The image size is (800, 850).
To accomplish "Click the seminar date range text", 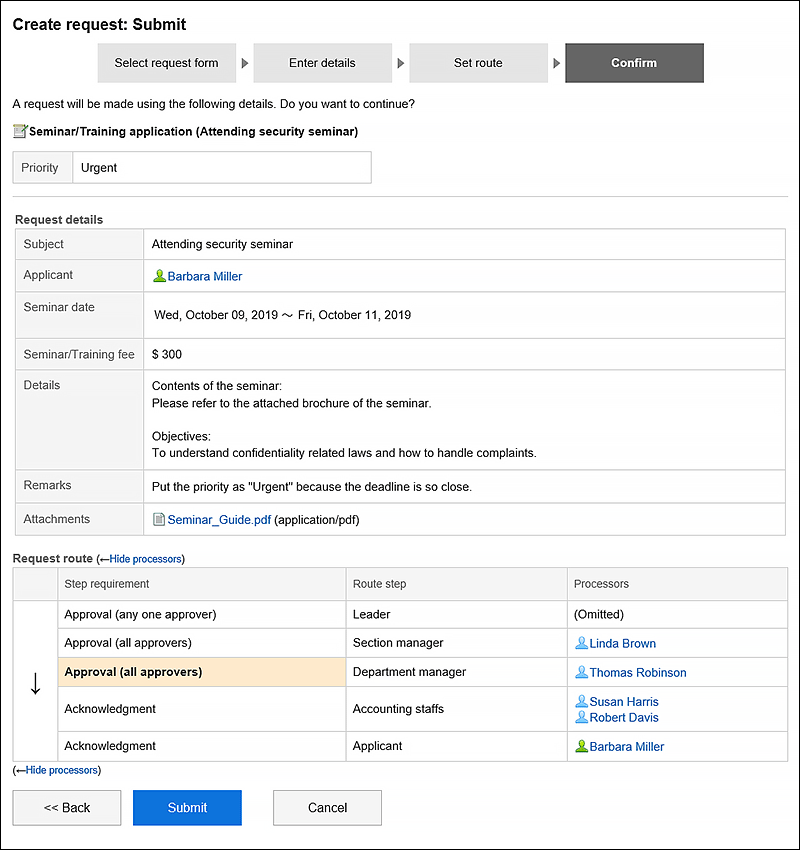I will click(282, 315).
